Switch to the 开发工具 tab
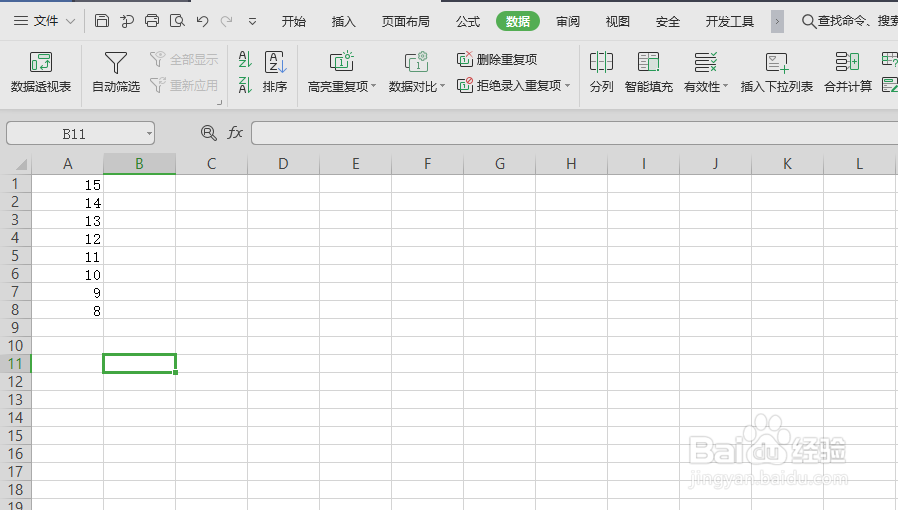This screenshot has height=510, width=898. click(730, 22)
